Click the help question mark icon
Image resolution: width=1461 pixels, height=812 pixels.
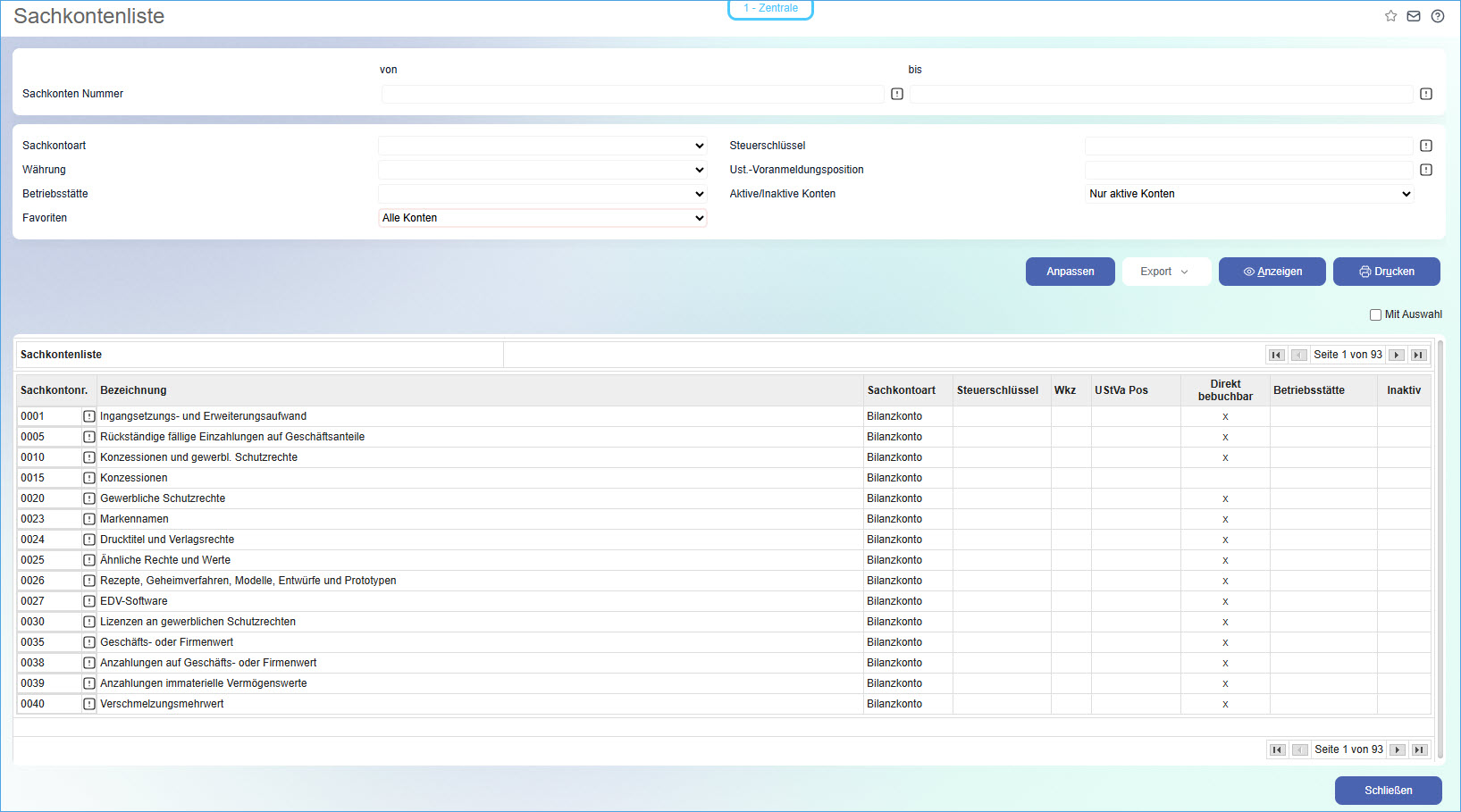[x=1438, y=16]
